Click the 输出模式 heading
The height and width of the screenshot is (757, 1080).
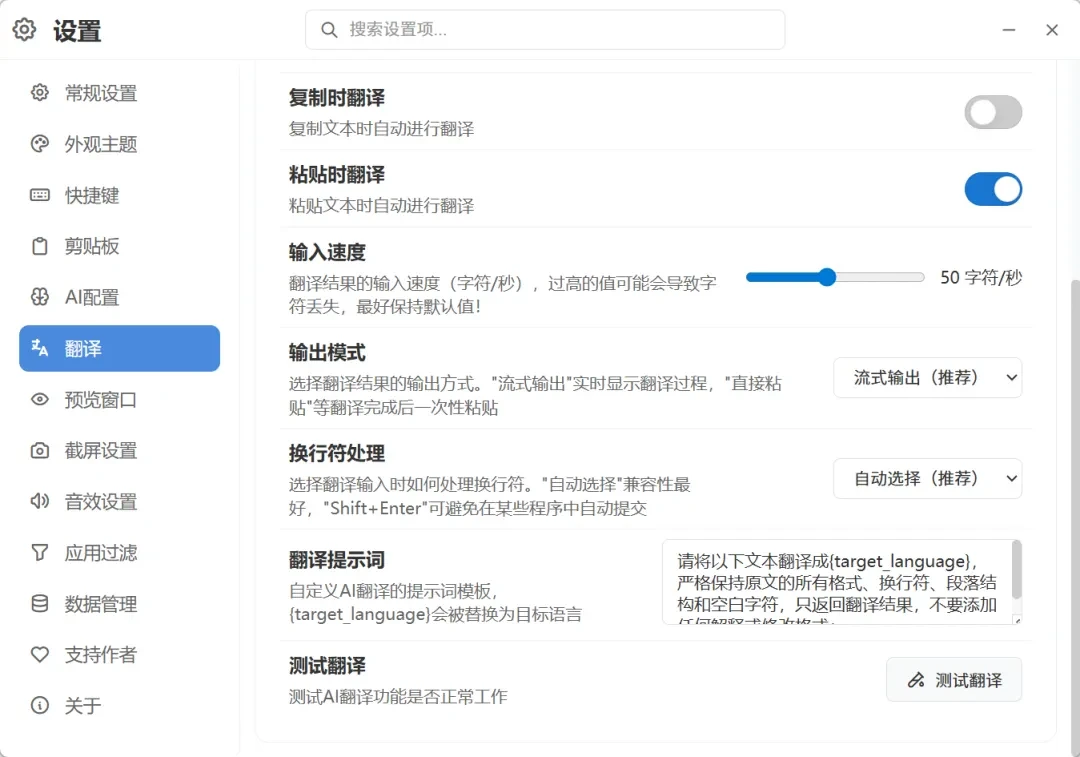tap(326, 353)
